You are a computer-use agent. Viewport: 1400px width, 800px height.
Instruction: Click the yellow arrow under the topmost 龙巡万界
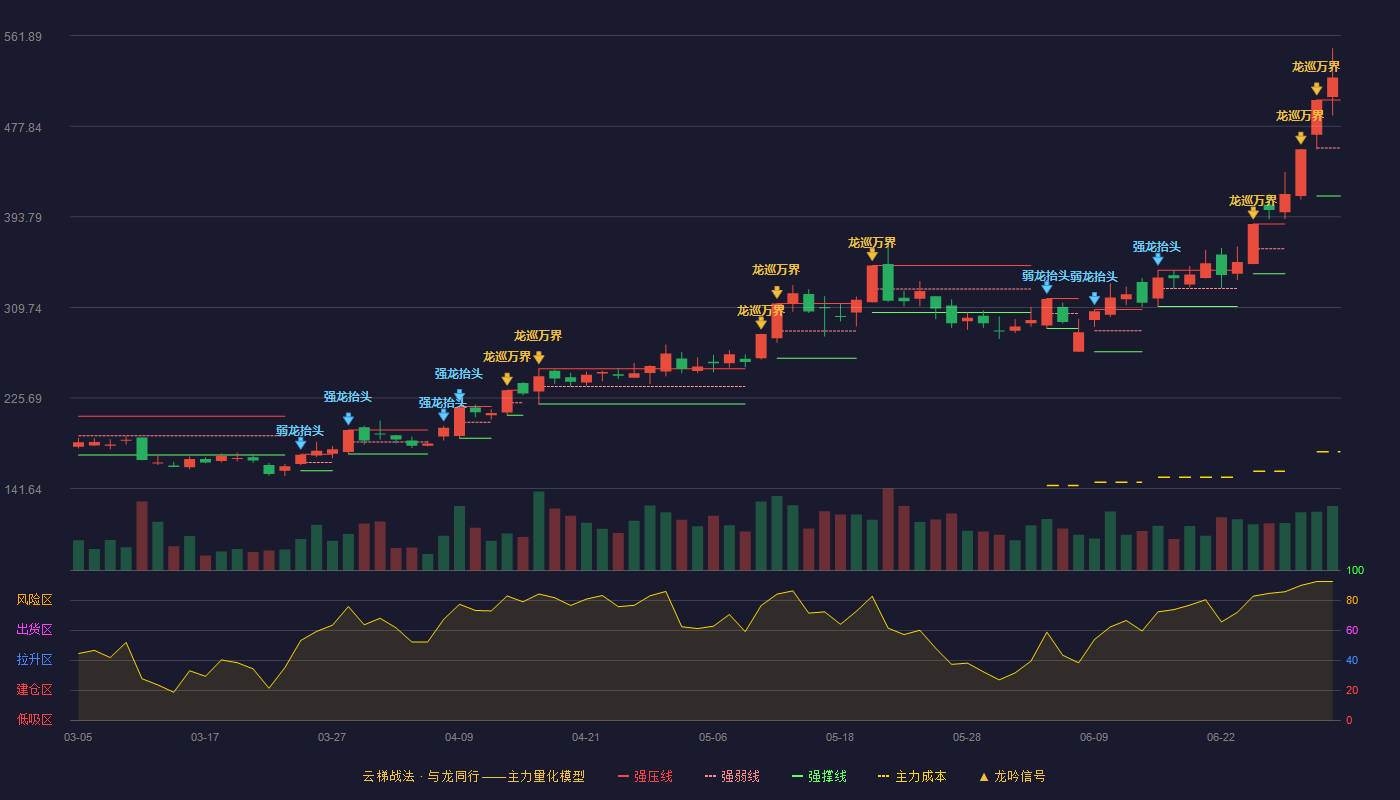tap(1316, 89)
